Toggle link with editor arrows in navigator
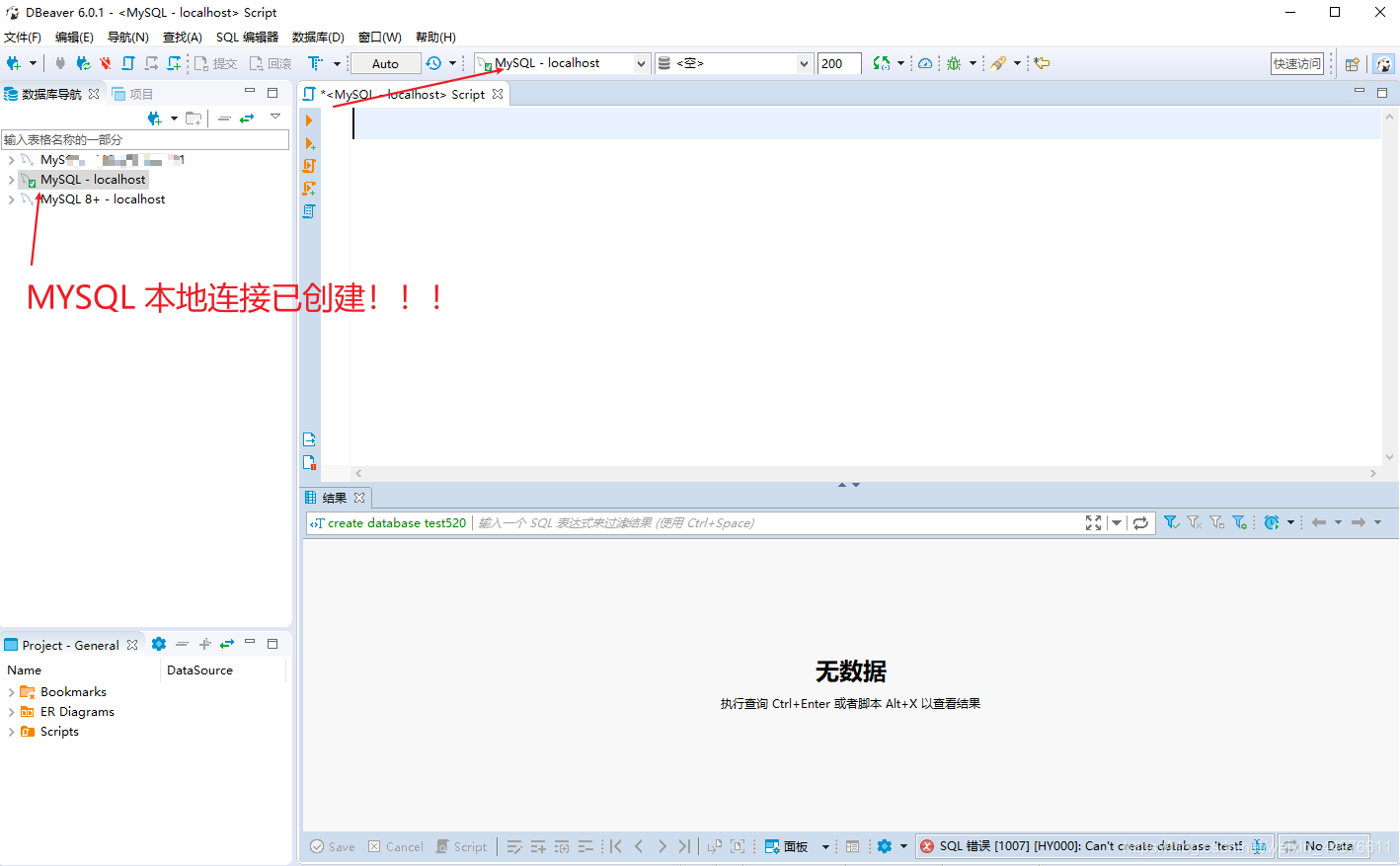 [x=247, y=118]
